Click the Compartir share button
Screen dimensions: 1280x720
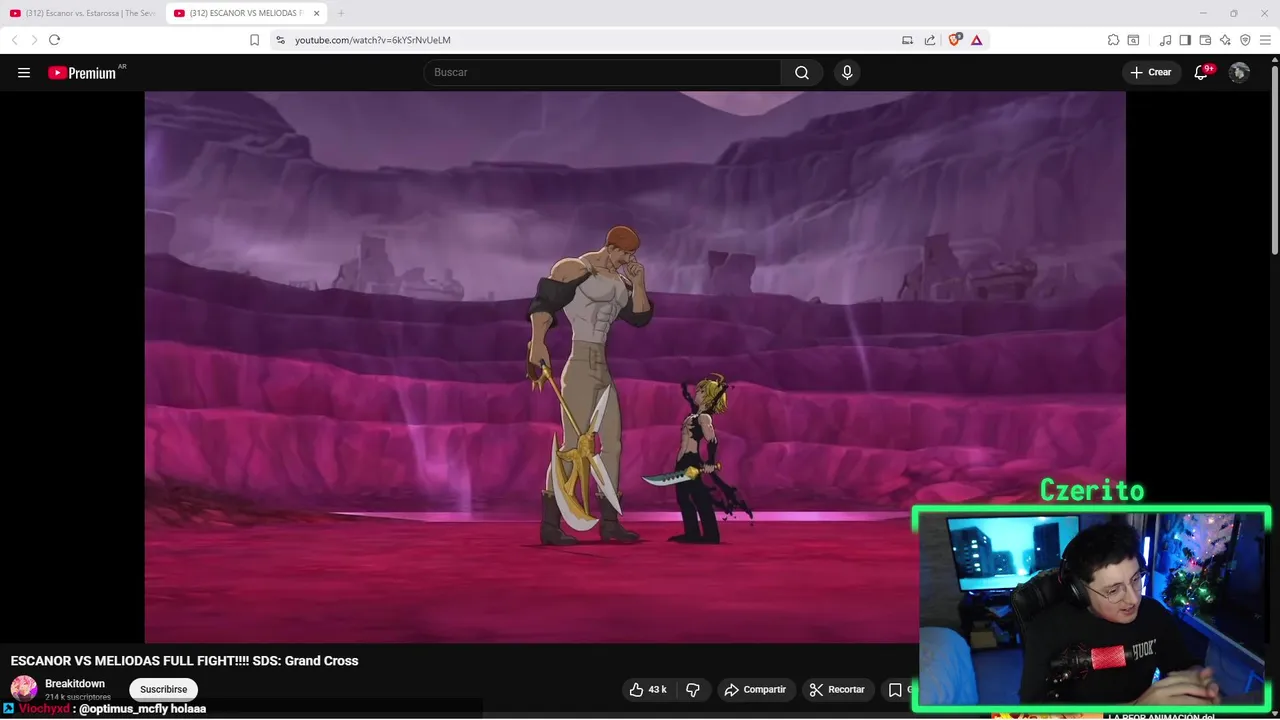pyautogui.click(x=755, y=689)
